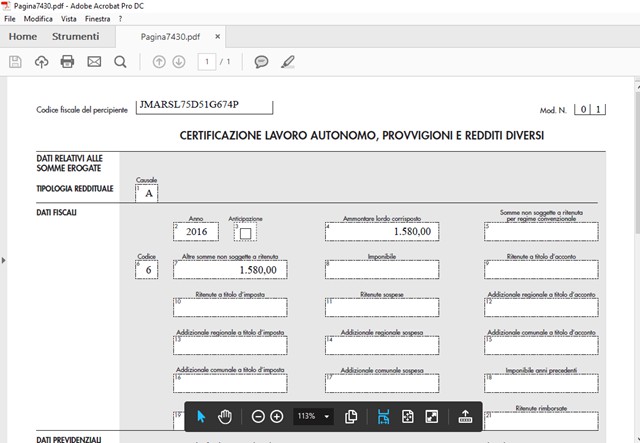Click the upload to cloud icon

coord(41,62)
